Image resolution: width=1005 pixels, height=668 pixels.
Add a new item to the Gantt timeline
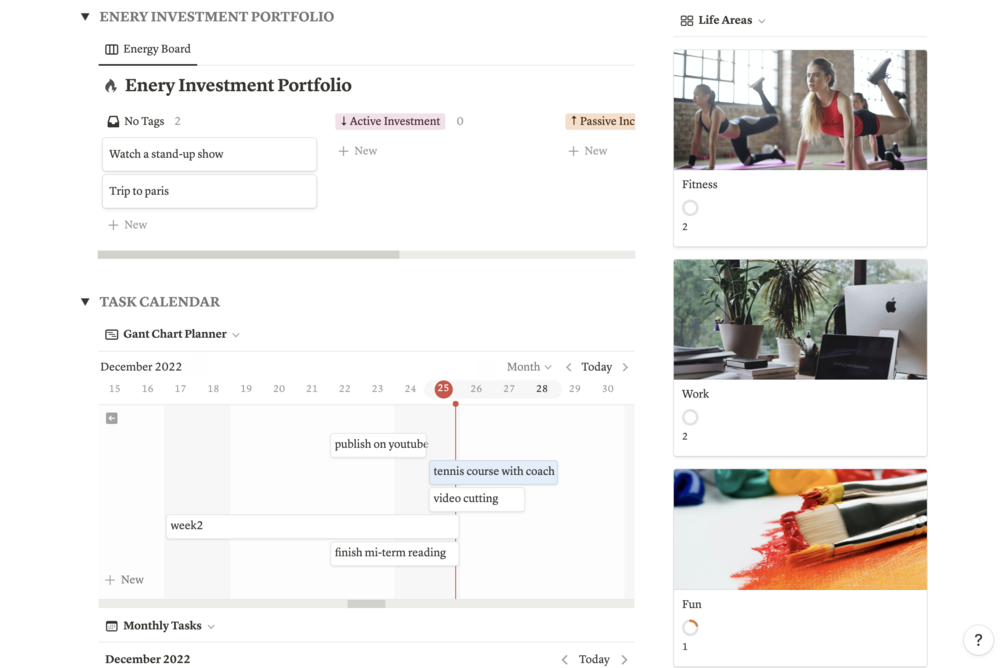(x=125, y=580)
